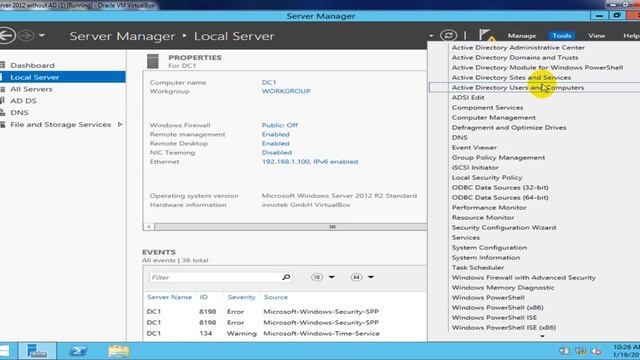Open the View menu
Image resolution: width=640 pixels, height=360 pixels.
point(596,36)
